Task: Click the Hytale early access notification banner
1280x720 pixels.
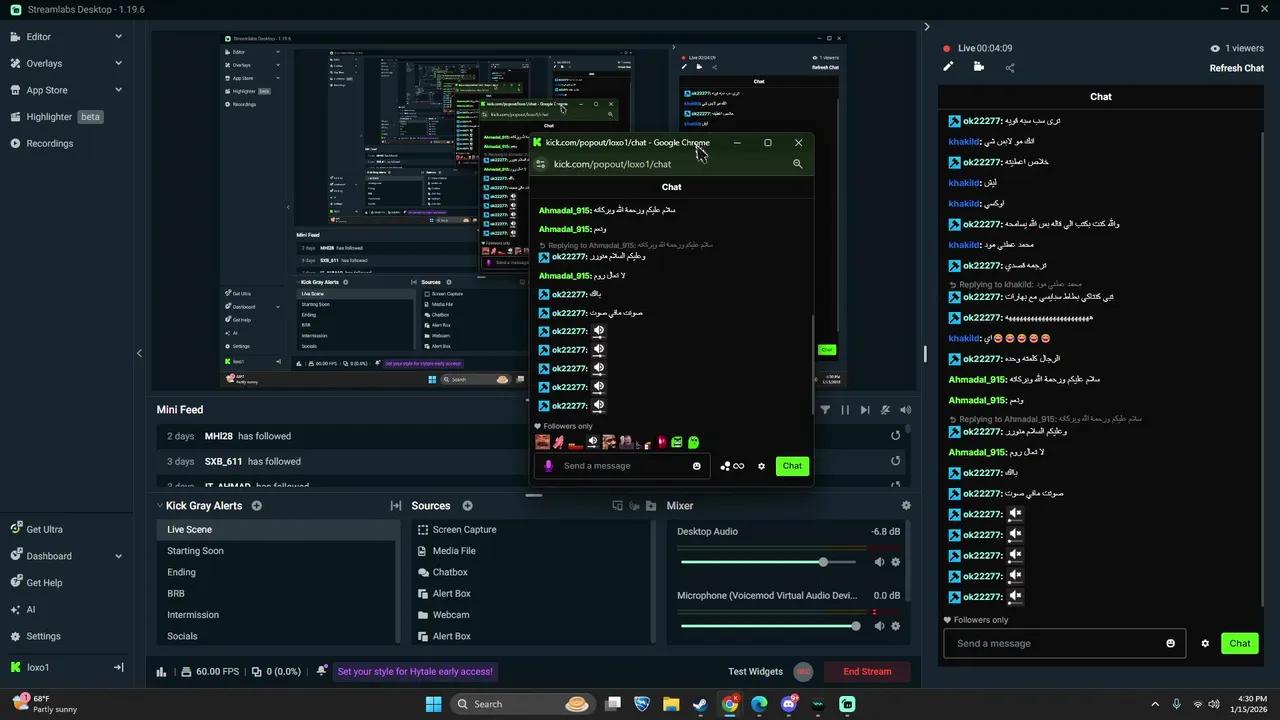Action: coord(415,672)
